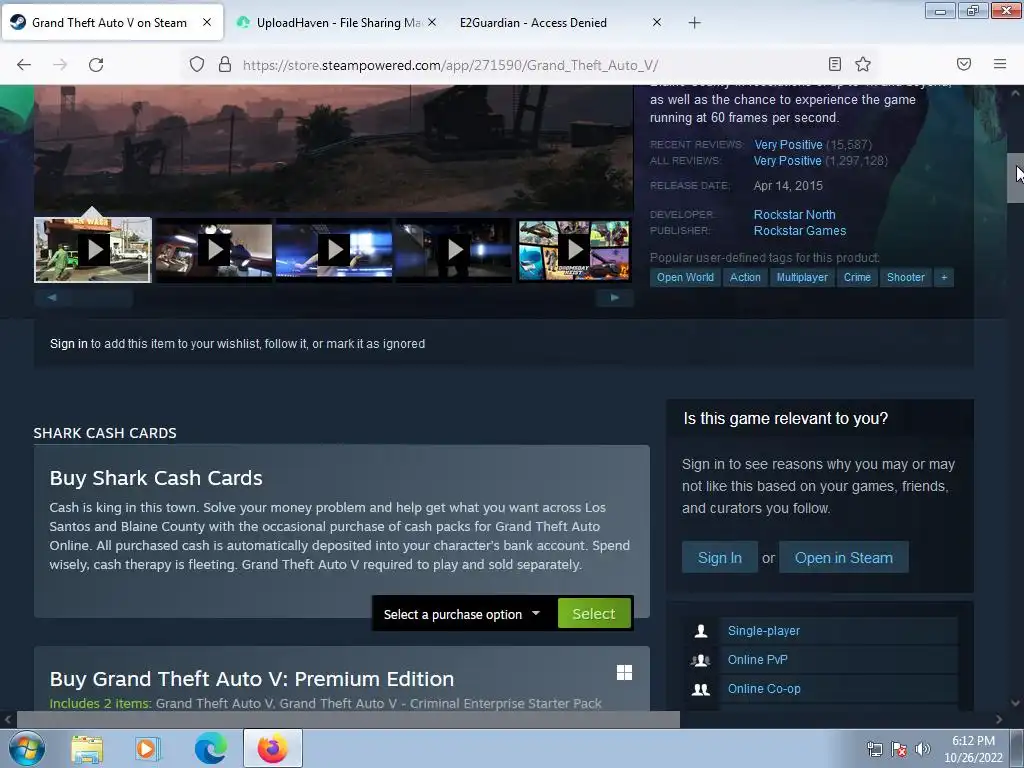This screenshot has height=768, width=1024.
Task: Play the fourth dark video thumbnail
Action: click(x=454, y=249)
